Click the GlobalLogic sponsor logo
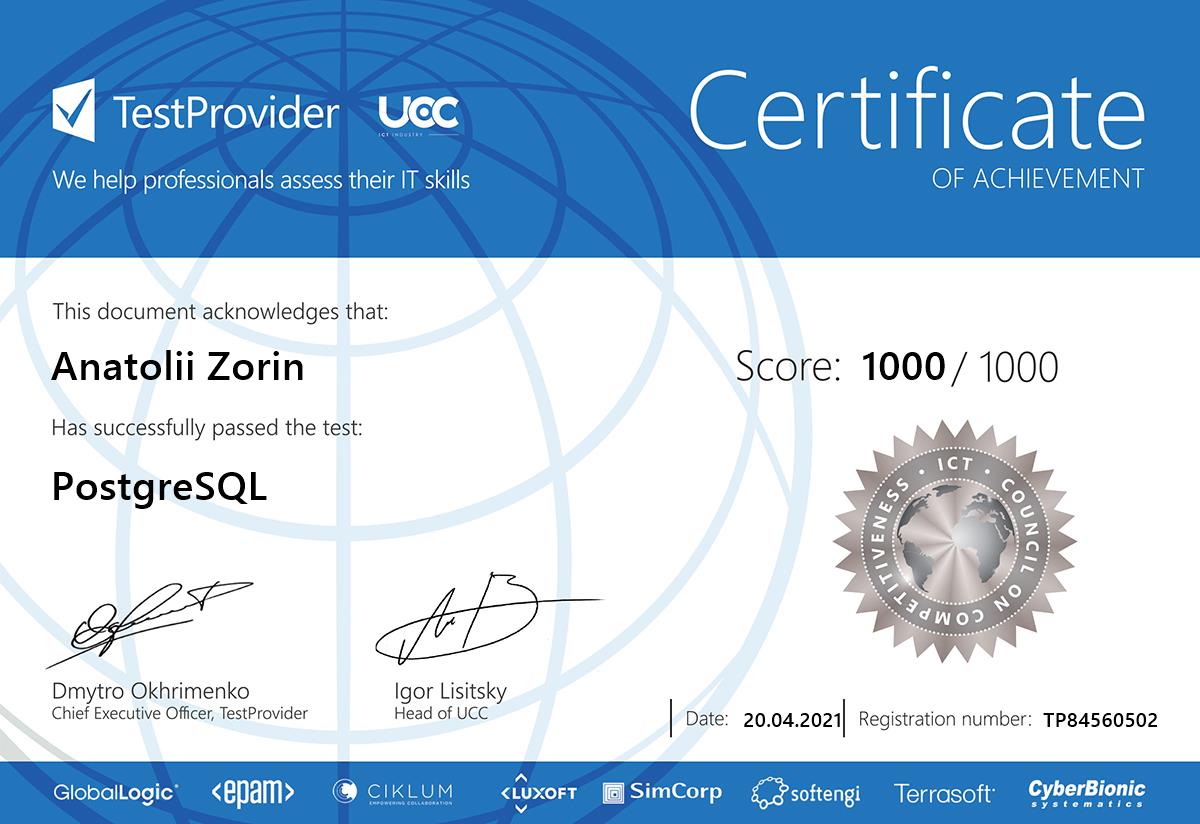The width and height of the screenshot is (1200, 824). [x=115, y=793]
